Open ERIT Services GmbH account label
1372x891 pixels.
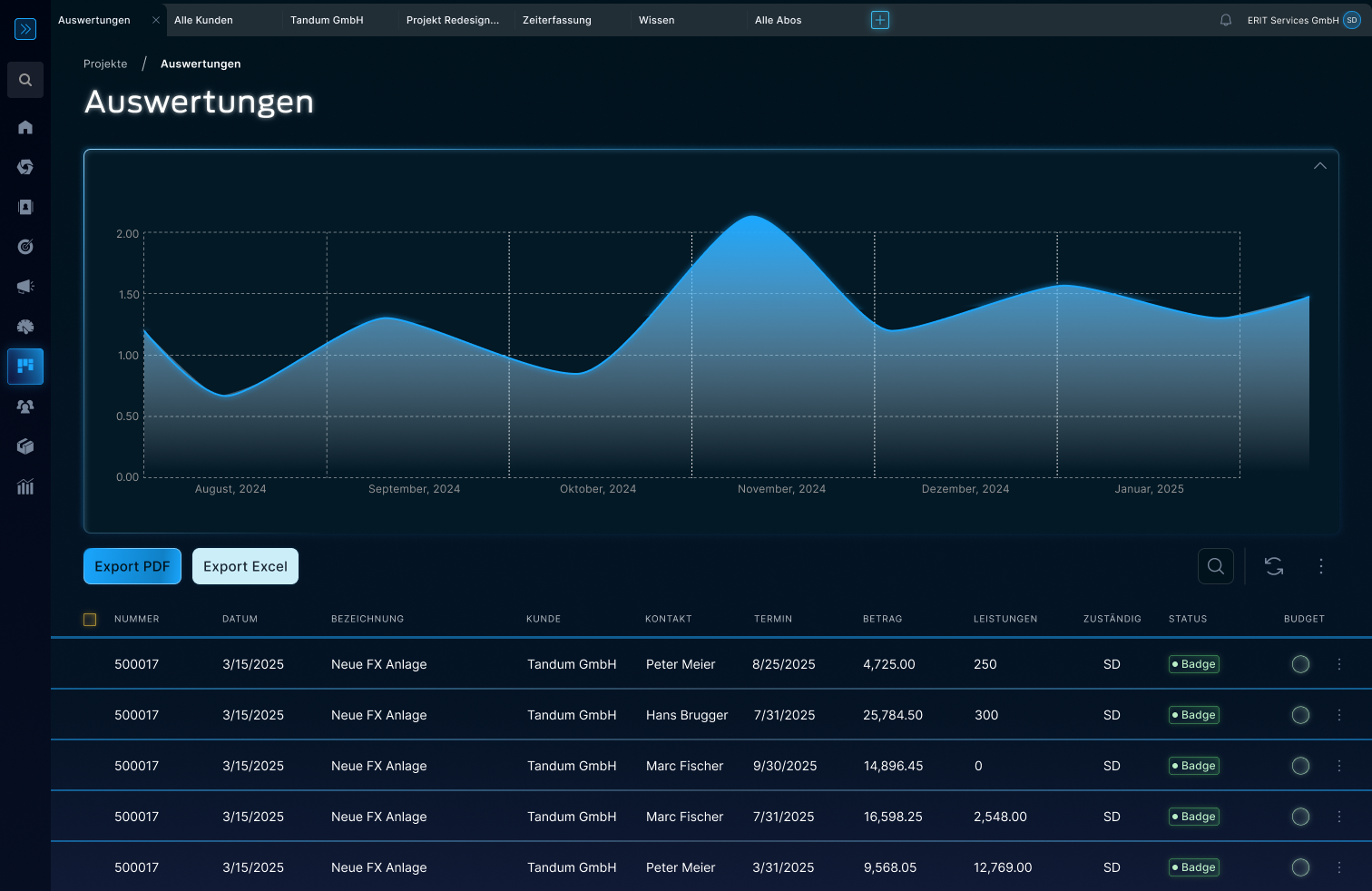pyautogui.click(x=1293, y=20)
